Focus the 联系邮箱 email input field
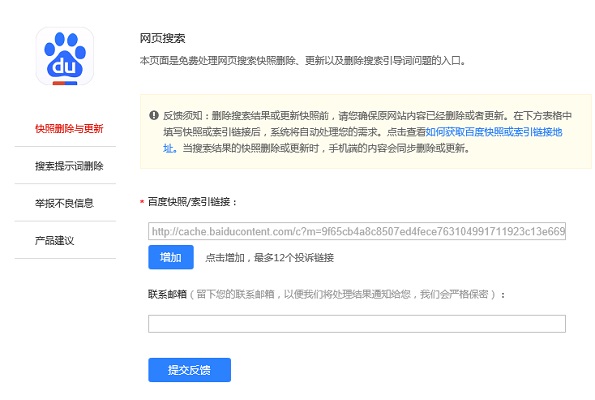The height and width of the screenshot is (400, 595). click(x=357, y=324)
